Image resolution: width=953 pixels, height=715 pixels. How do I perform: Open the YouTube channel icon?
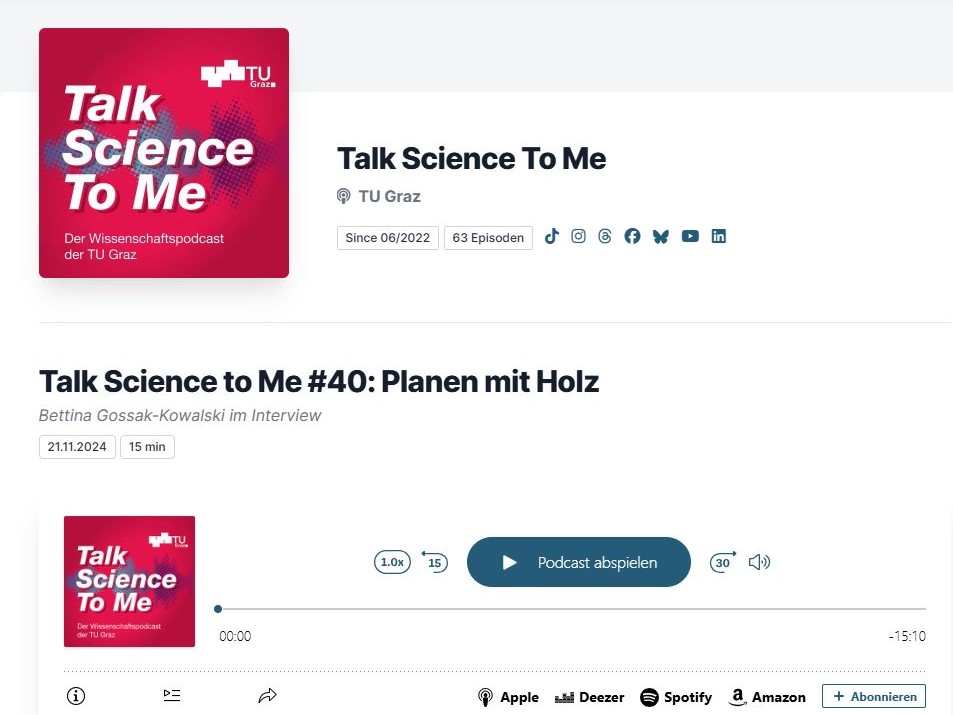pyautogui.click(x=690, y=237)
